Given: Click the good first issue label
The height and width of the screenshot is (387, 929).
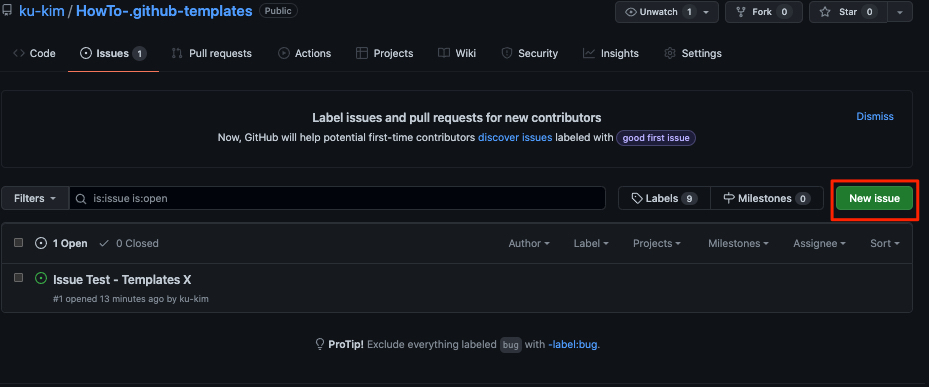Looking at the screenshot, I should point(656,138).
